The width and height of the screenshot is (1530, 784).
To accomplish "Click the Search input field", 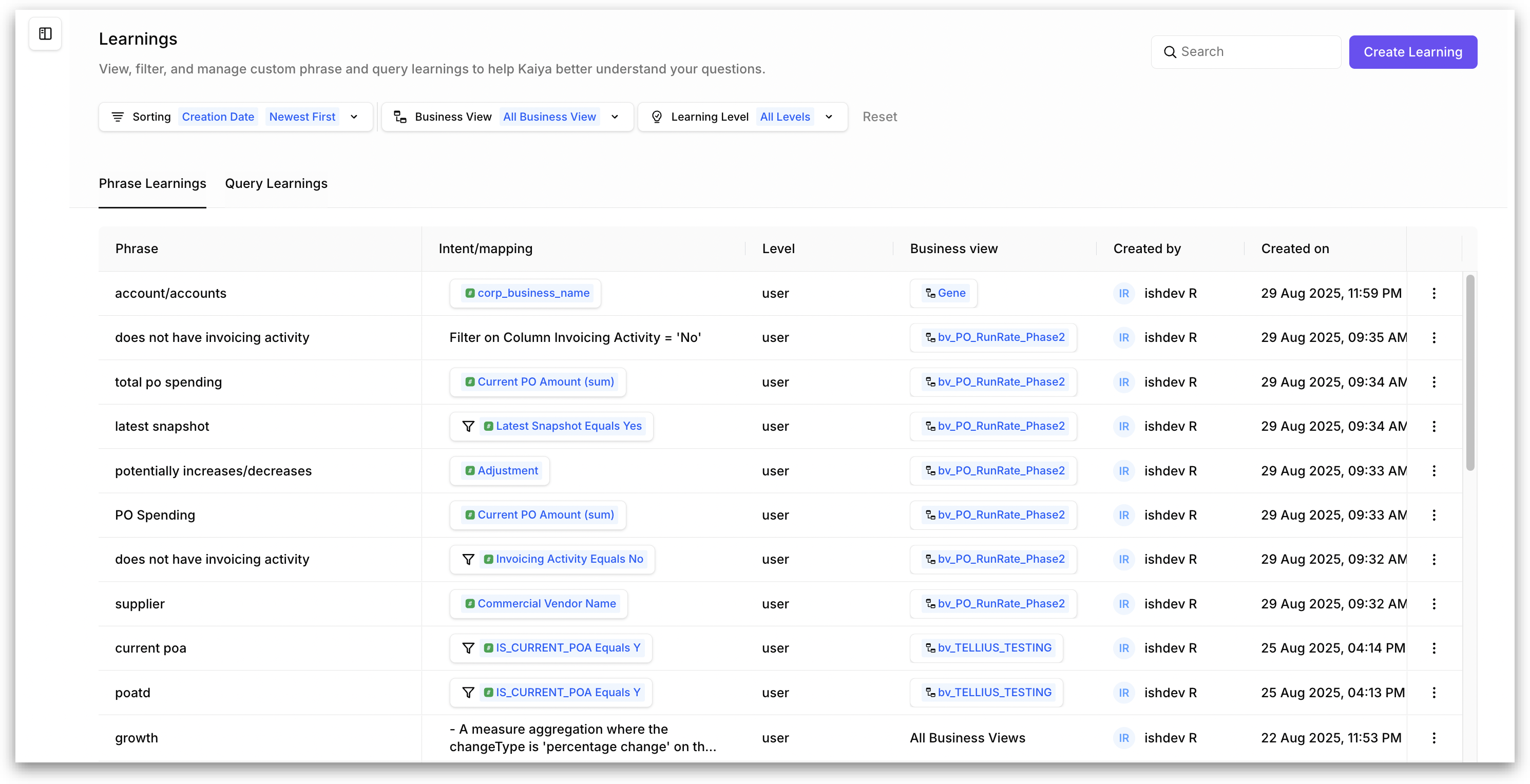I will tap(1253, 52).
